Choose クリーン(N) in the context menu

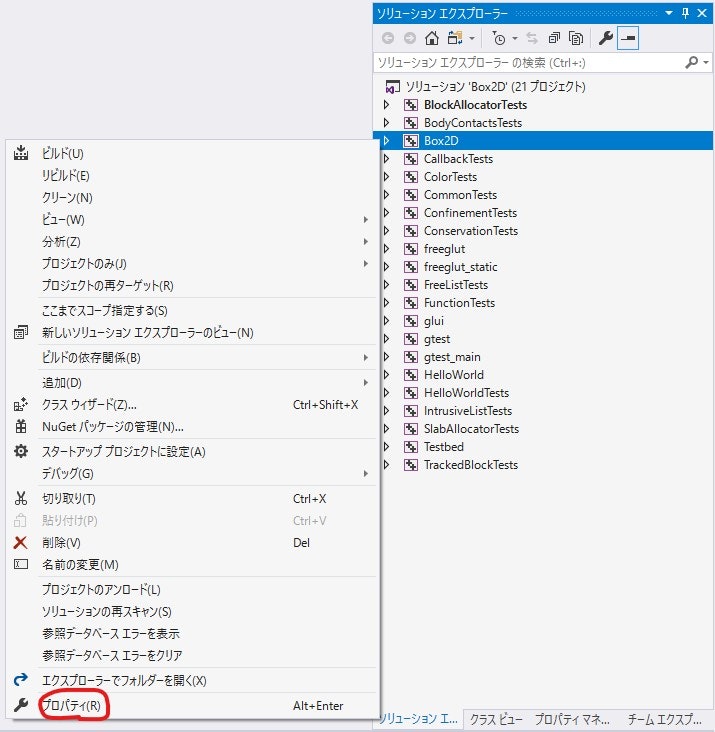pyautogui.click(x=191, y=197)
